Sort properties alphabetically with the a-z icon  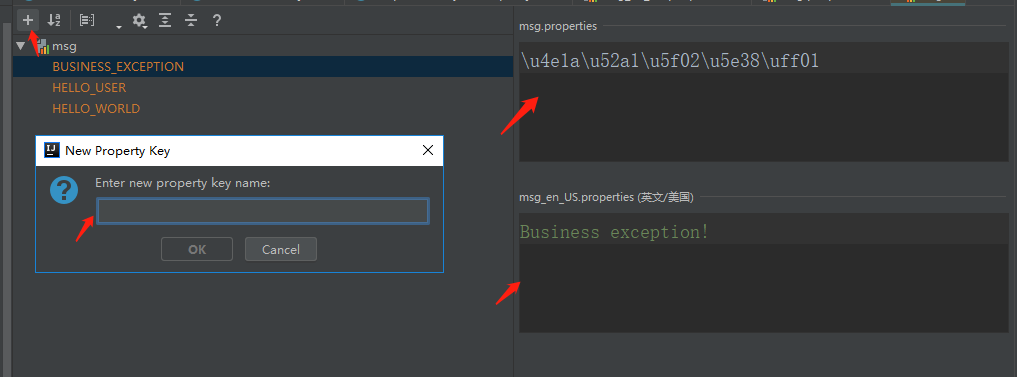tap(54, 20)
